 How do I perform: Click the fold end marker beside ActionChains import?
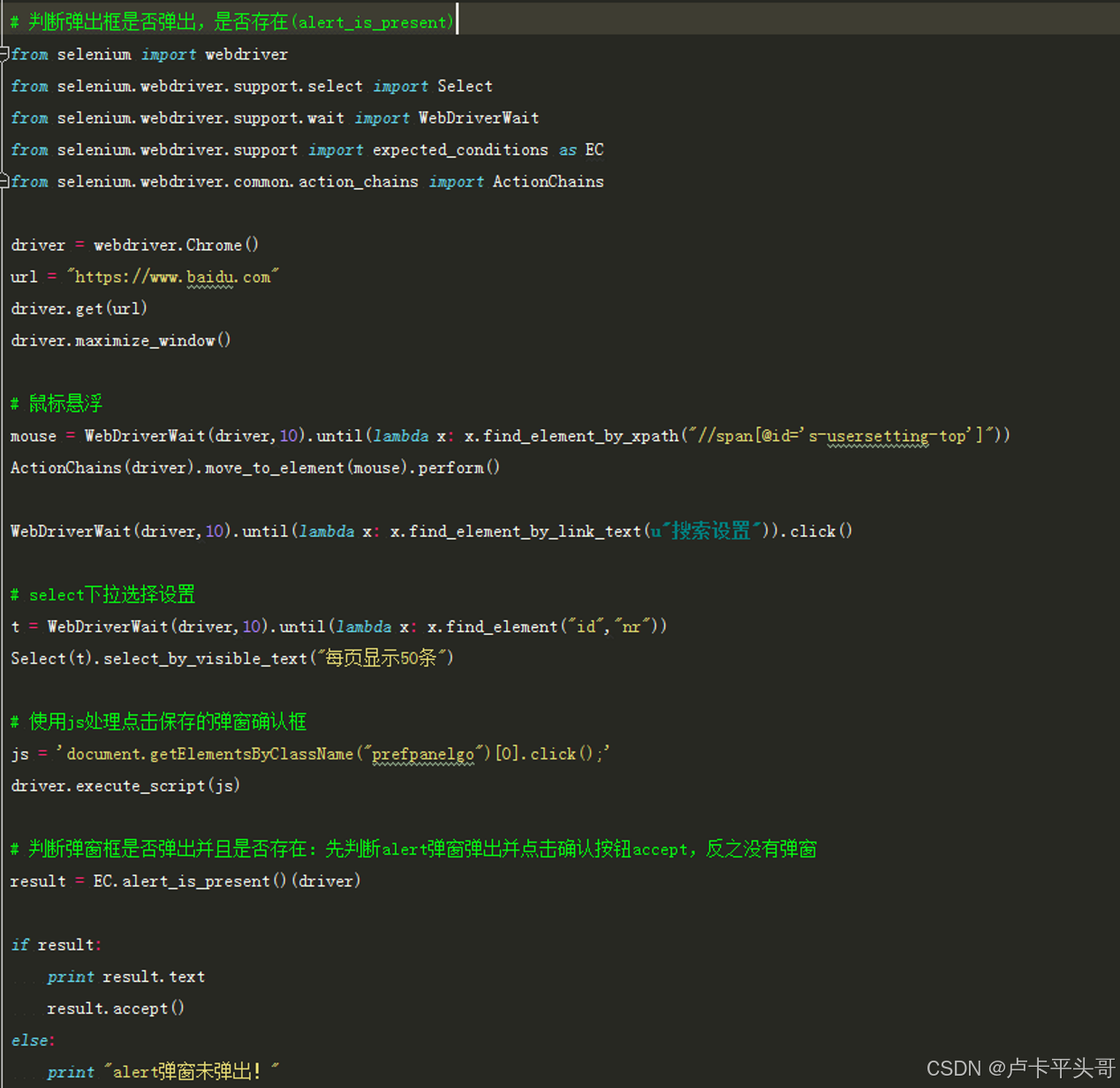pyautogui.click(x=4, y=182)
